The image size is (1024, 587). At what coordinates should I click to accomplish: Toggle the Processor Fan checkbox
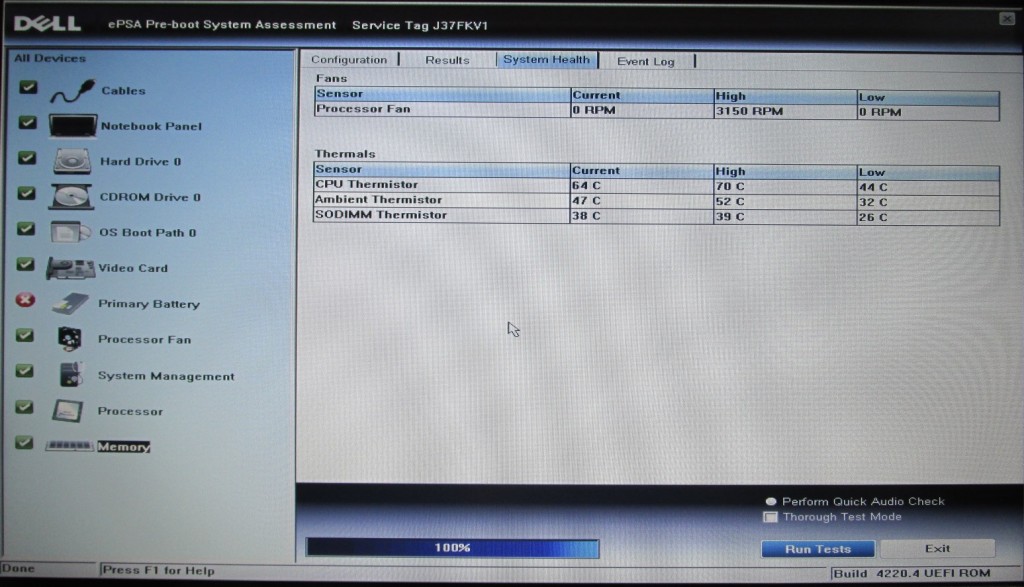[x=25, y=335]
